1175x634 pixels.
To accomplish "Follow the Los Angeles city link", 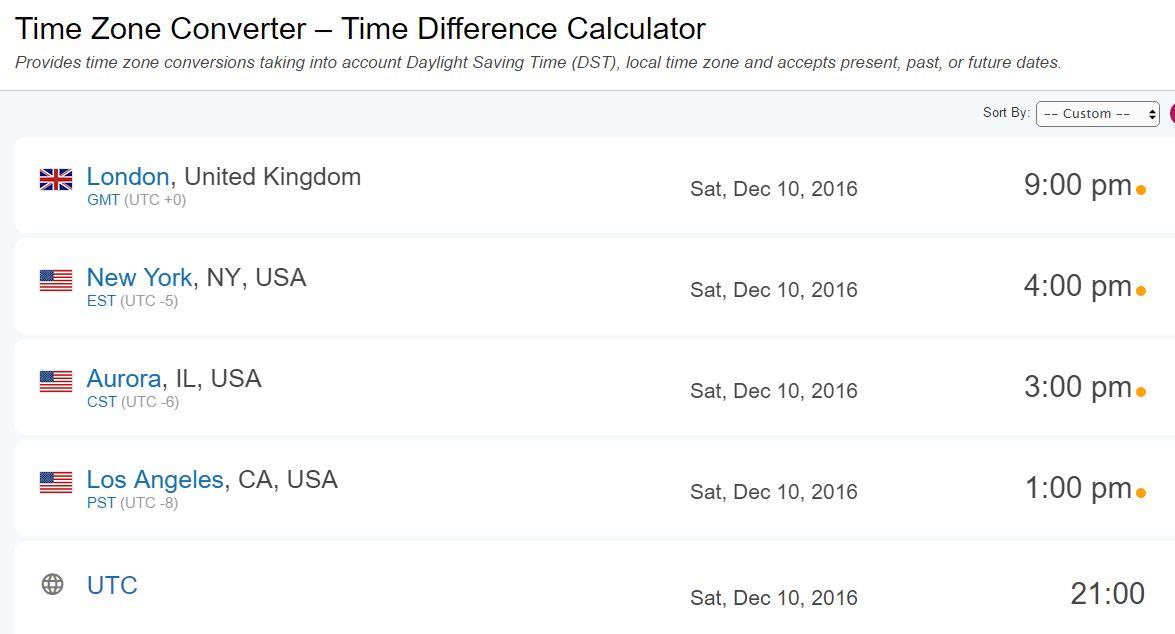I will (x=155, y=480).
